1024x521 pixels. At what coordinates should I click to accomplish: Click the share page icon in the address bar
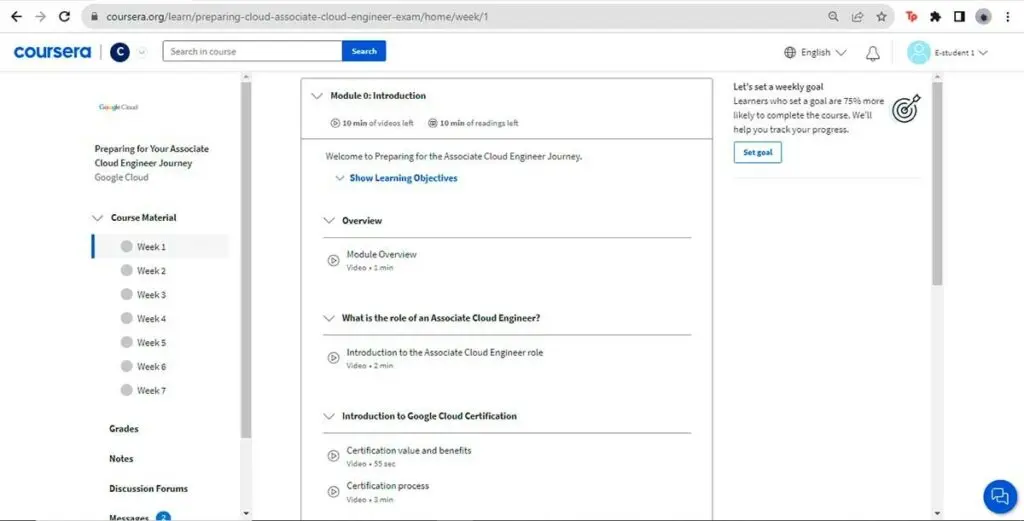857,17
